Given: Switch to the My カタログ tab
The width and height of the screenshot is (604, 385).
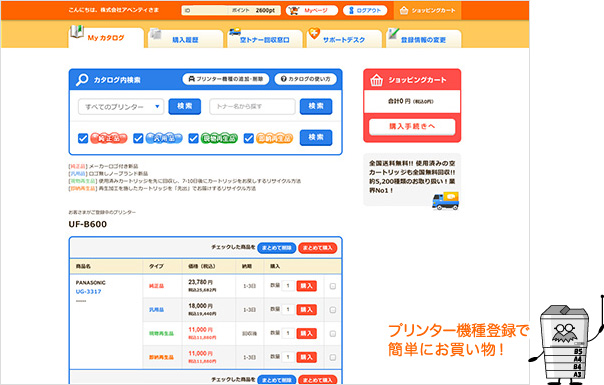Looking at the screenshot, I should click(x=106, y=38).
